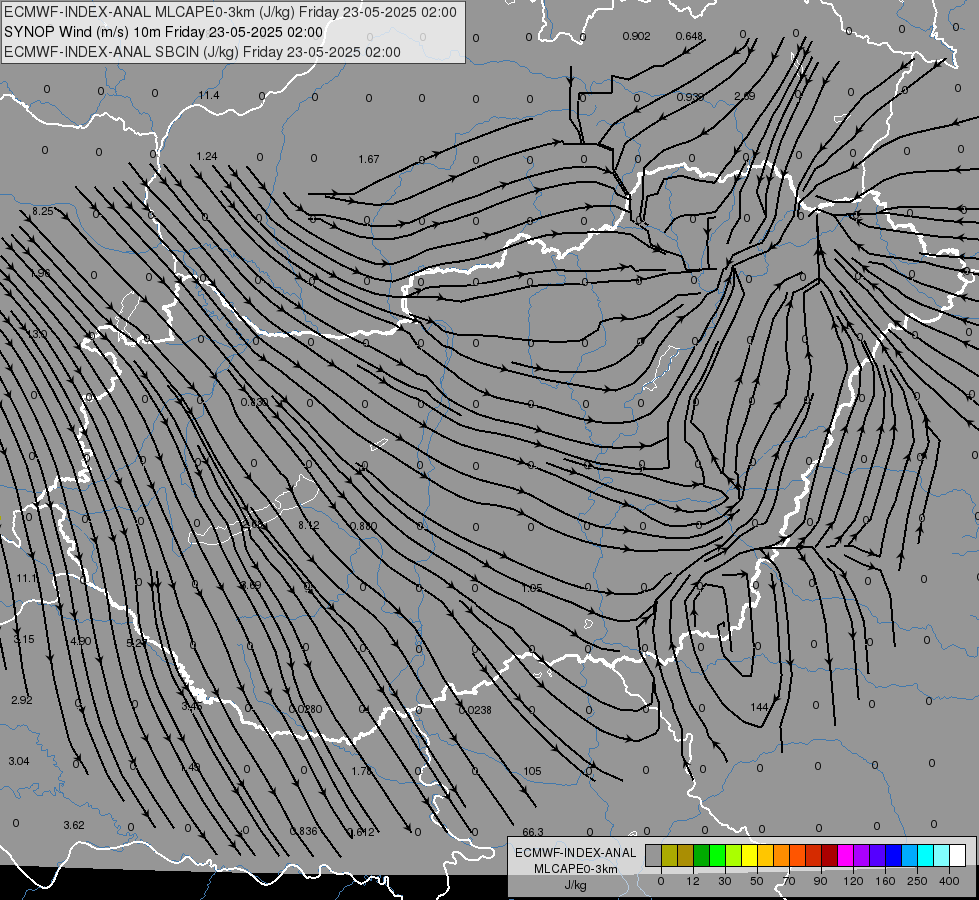Click the map value 11.4
This screenshot has height=900, width=979.
[209, 96]
